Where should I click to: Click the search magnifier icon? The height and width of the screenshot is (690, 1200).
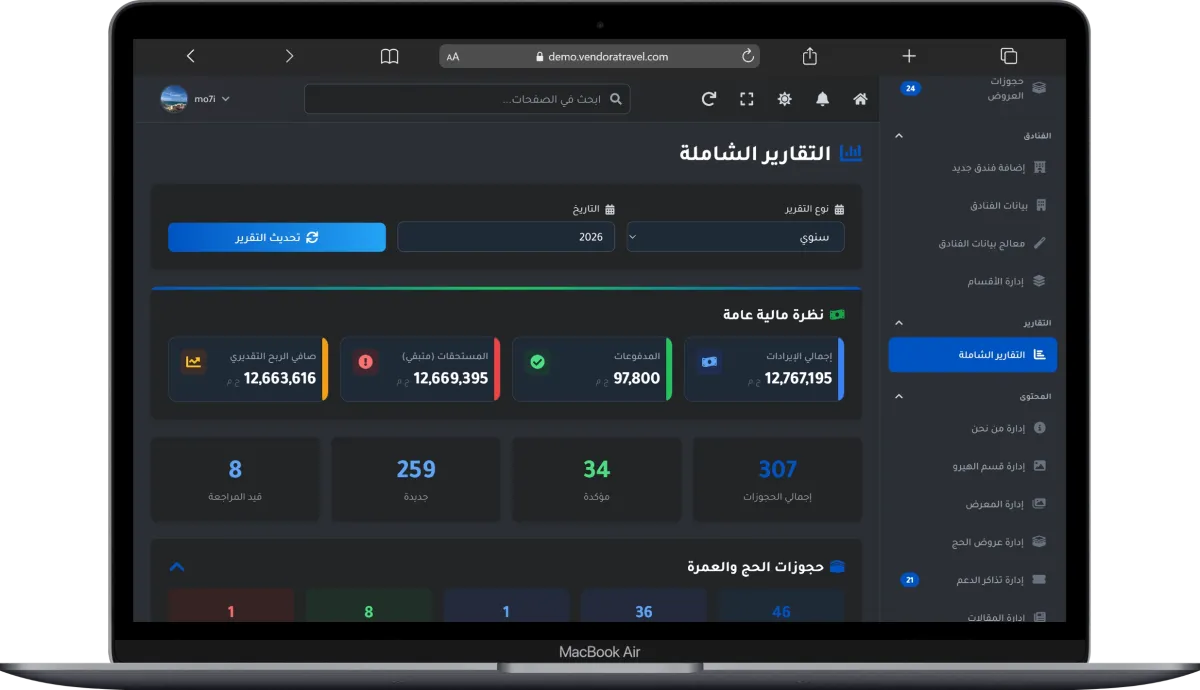616,99
